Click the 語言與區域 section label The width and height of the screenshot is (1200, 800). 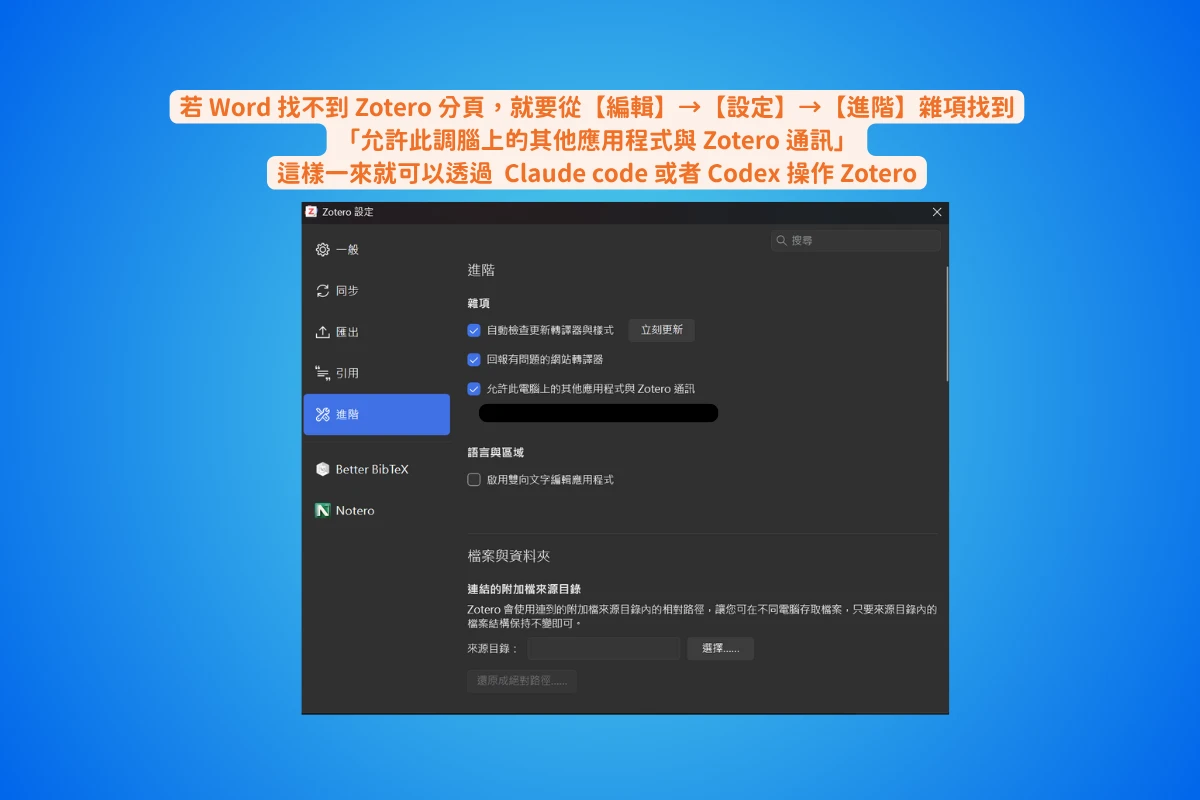point(495,453)
